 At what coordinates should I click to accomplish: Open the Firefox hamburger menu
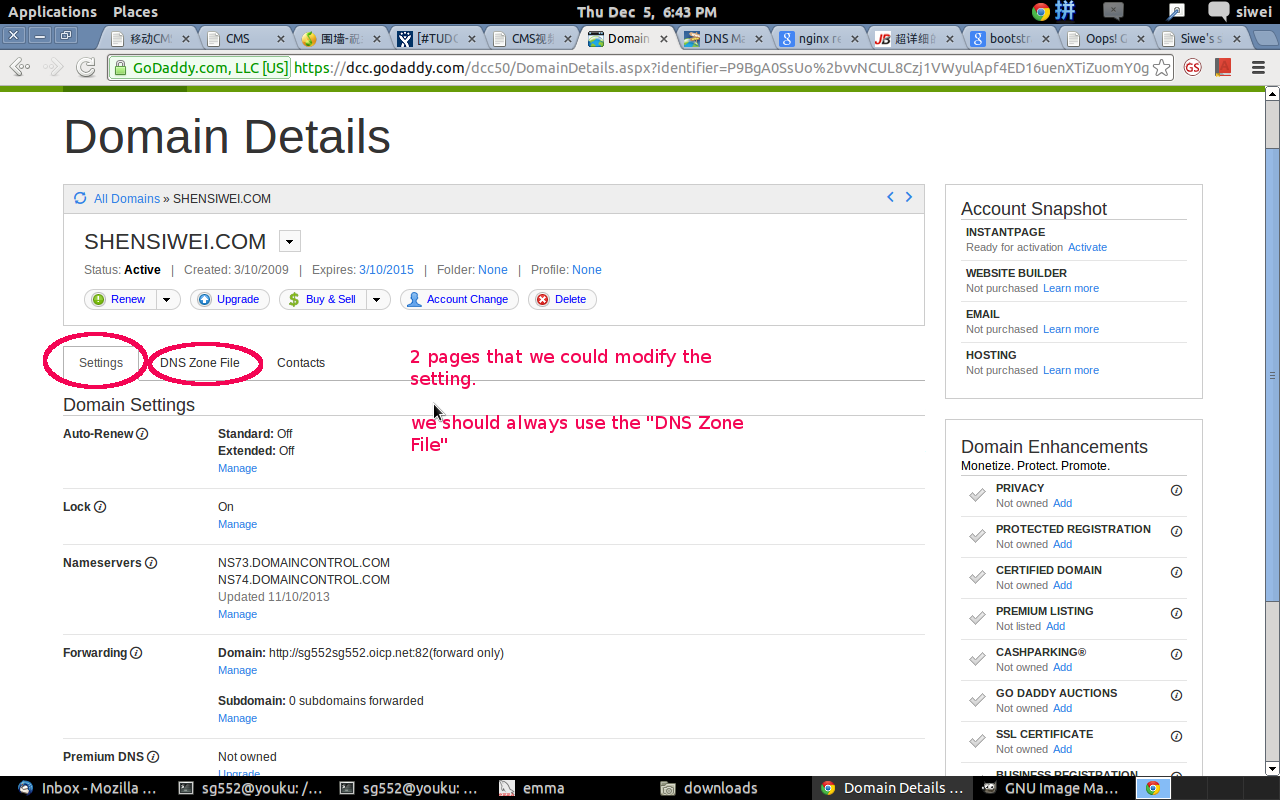[x=1258, y=67]
